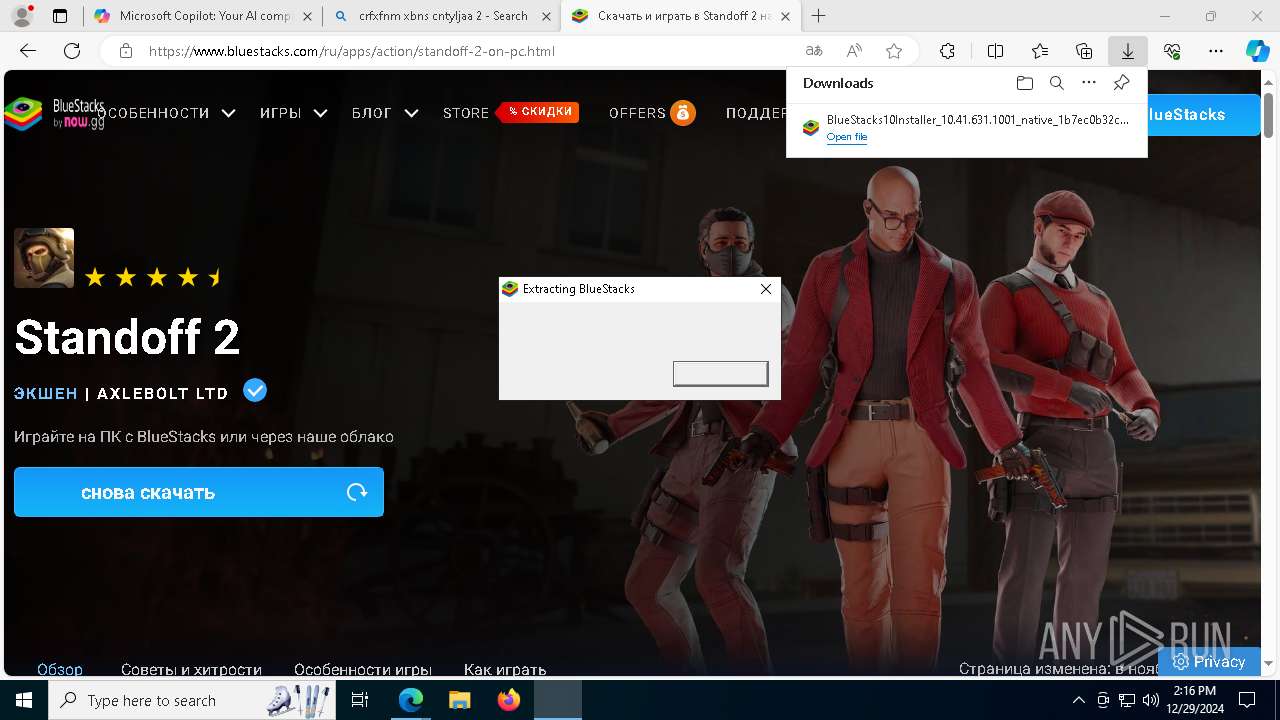Close the Standoff 2 BlueStacks tab
The image size is (1280, 720).
coord(786,16)
